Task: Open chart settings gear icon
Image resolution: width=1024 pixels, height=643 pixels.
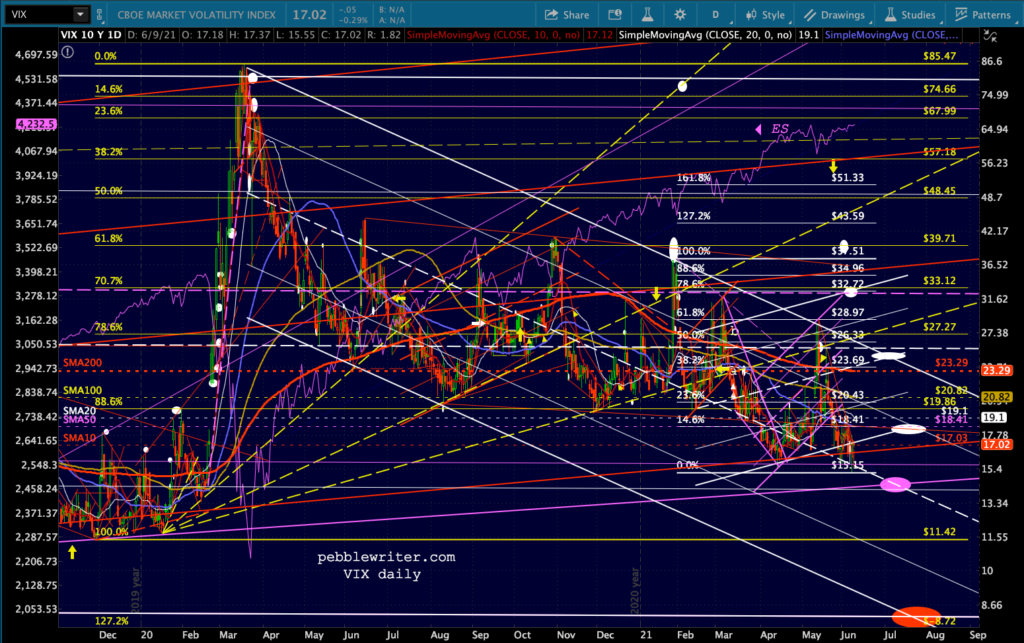Action: point(680,14)
